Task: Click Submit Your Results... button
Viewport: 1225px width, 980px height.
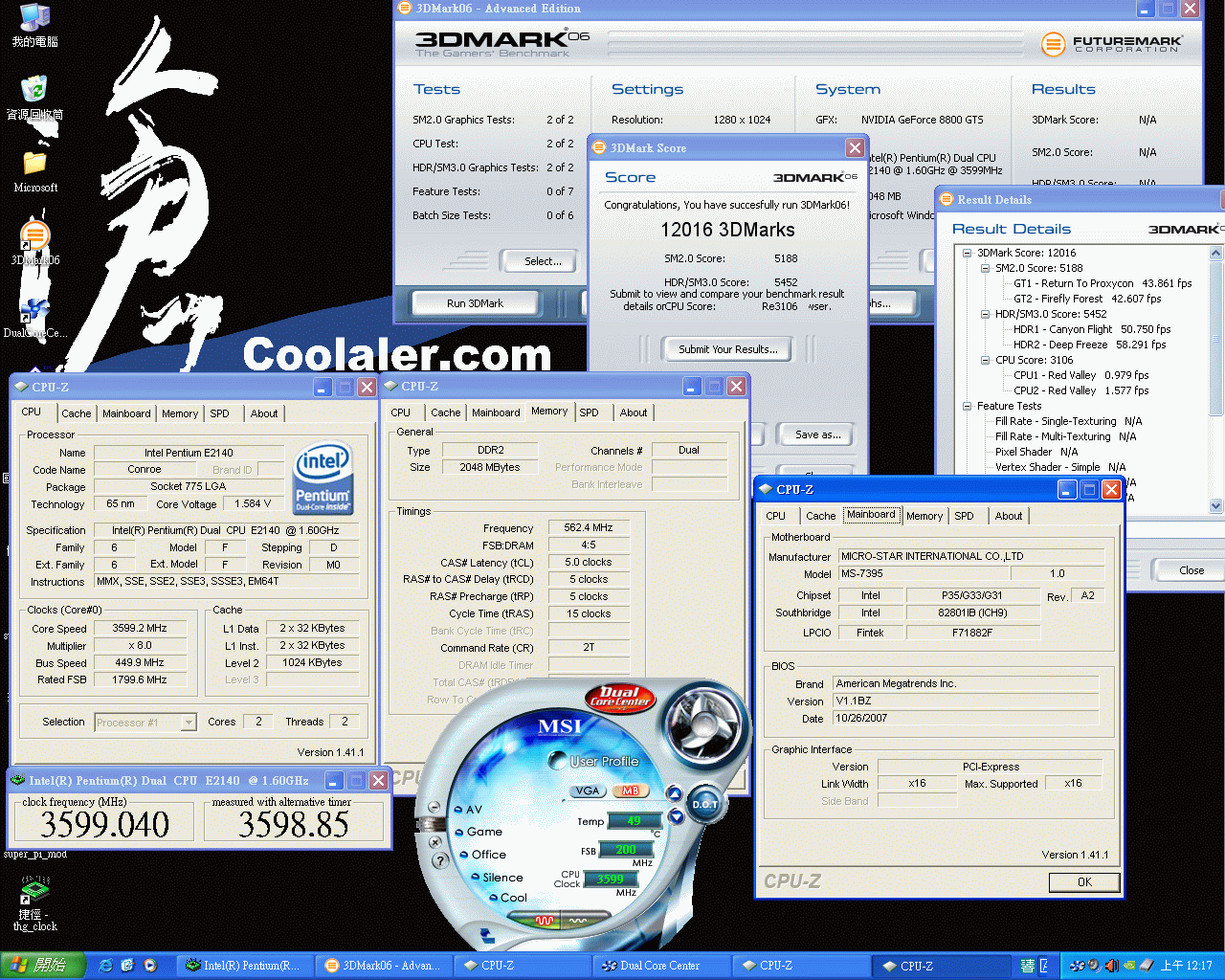Action: click(x=728, y=349)
